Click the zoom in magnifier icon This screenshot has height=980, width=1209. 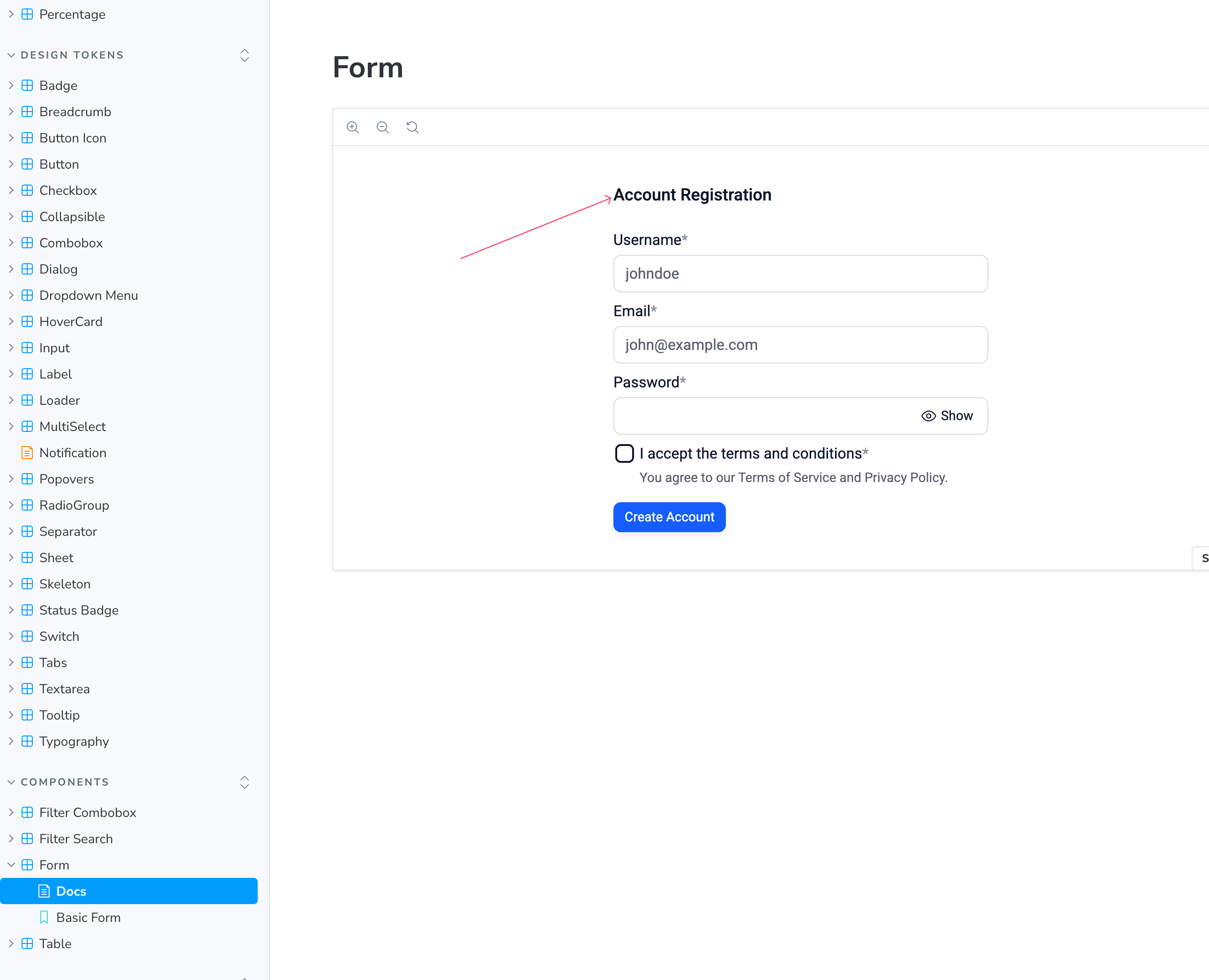(353, 127)
